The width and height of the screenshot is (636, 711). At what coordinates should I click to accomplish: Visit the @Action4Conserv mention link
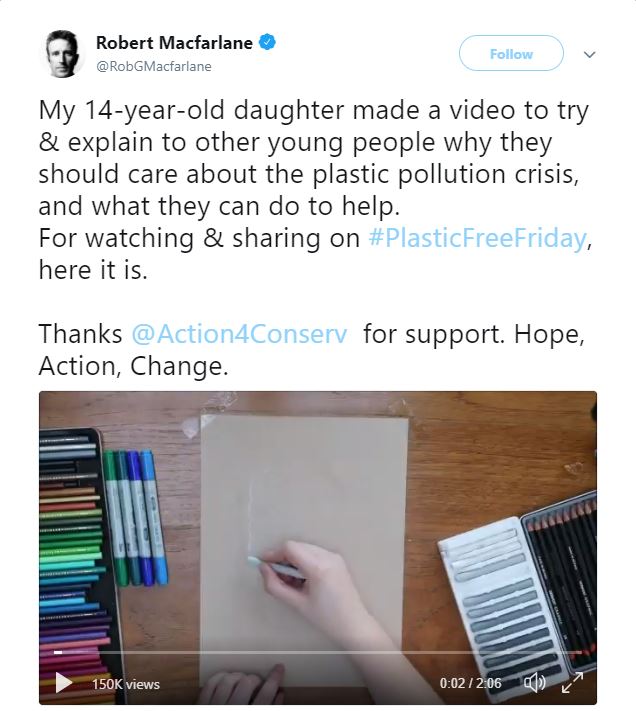click(x=239, y=334)
